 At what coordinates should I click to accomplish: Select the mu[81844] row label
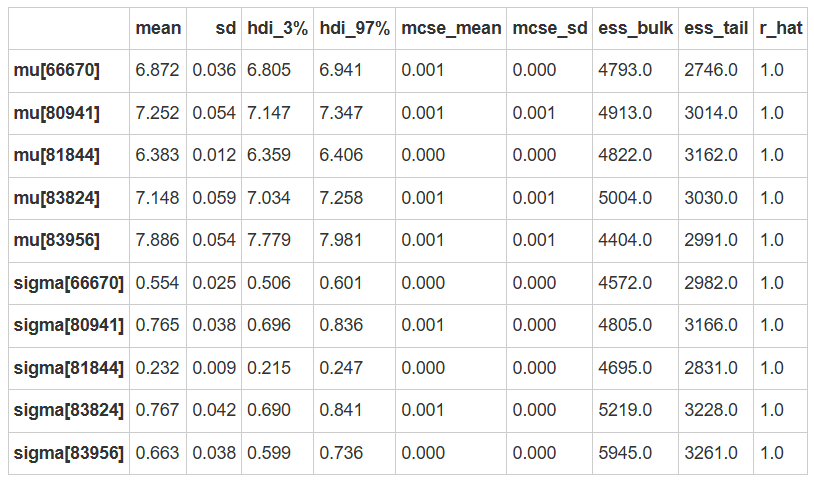[x=57, y=155]
